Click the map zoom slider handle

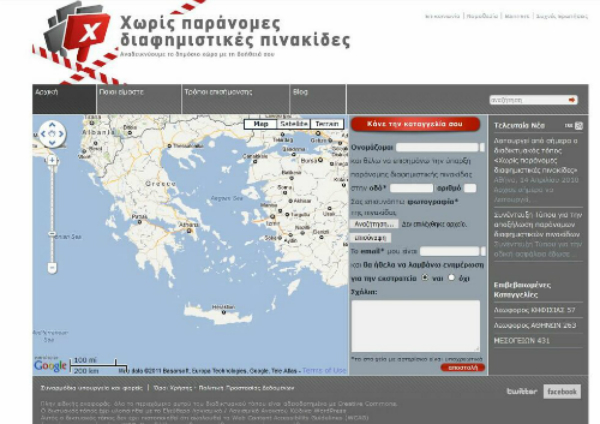pyautogui.click(x=52, y=234)
